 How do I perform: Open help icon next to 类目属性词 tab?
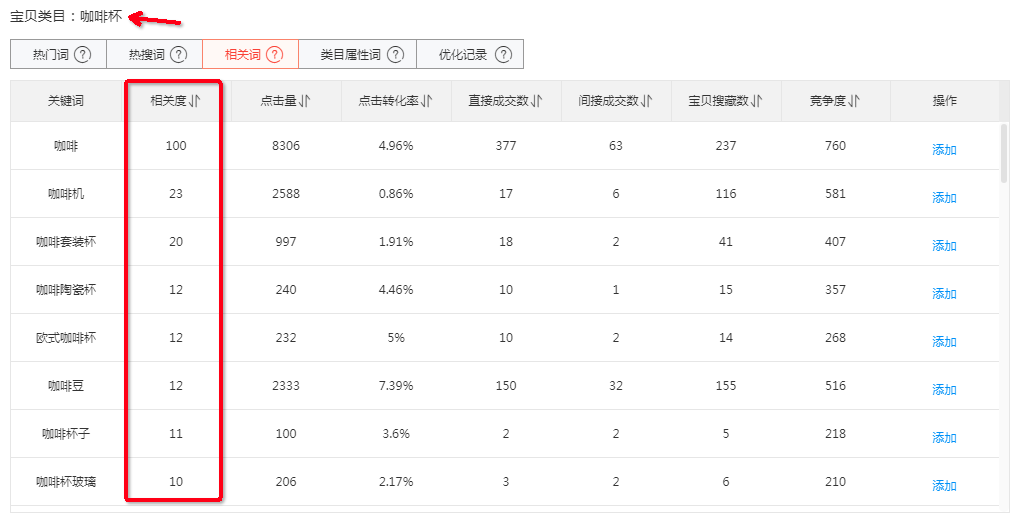395,54
